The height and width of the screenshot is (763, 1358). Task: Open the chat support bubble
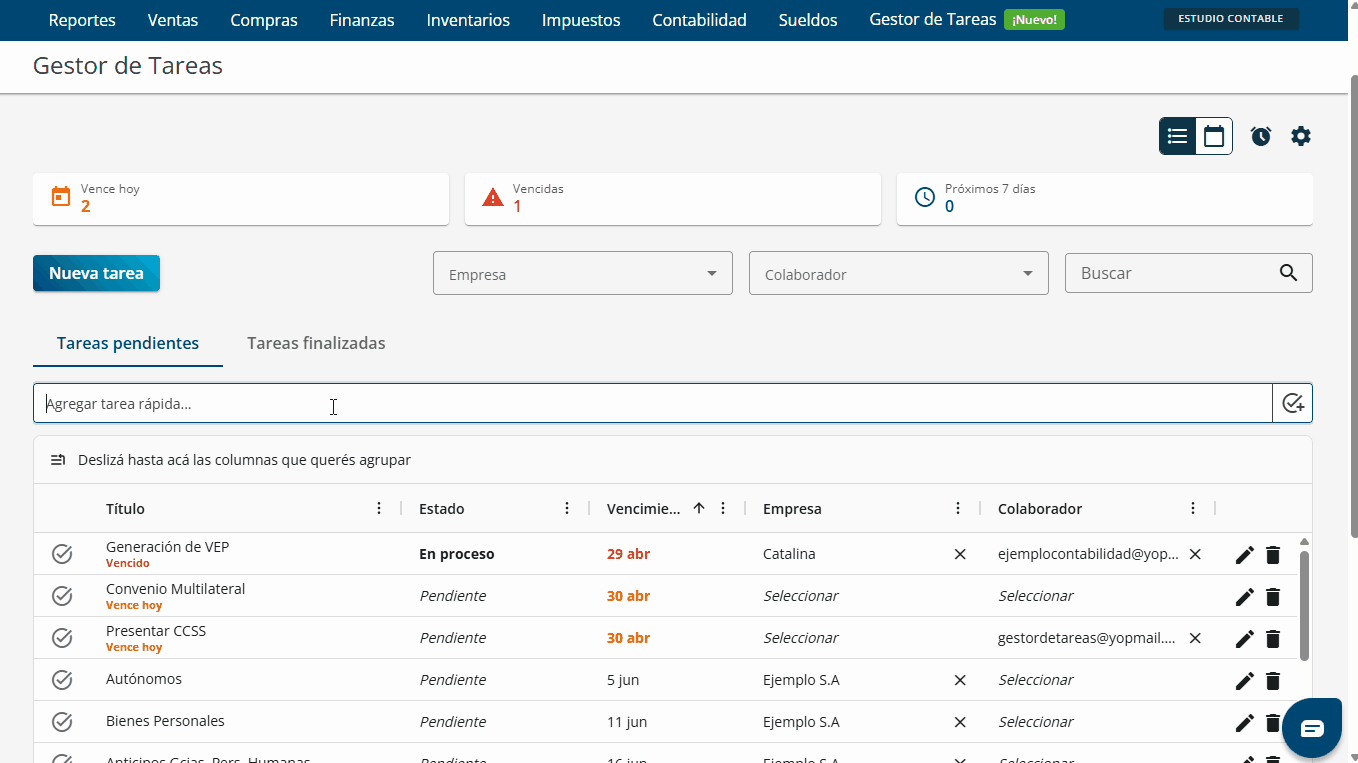click(x=1312, y=728)
